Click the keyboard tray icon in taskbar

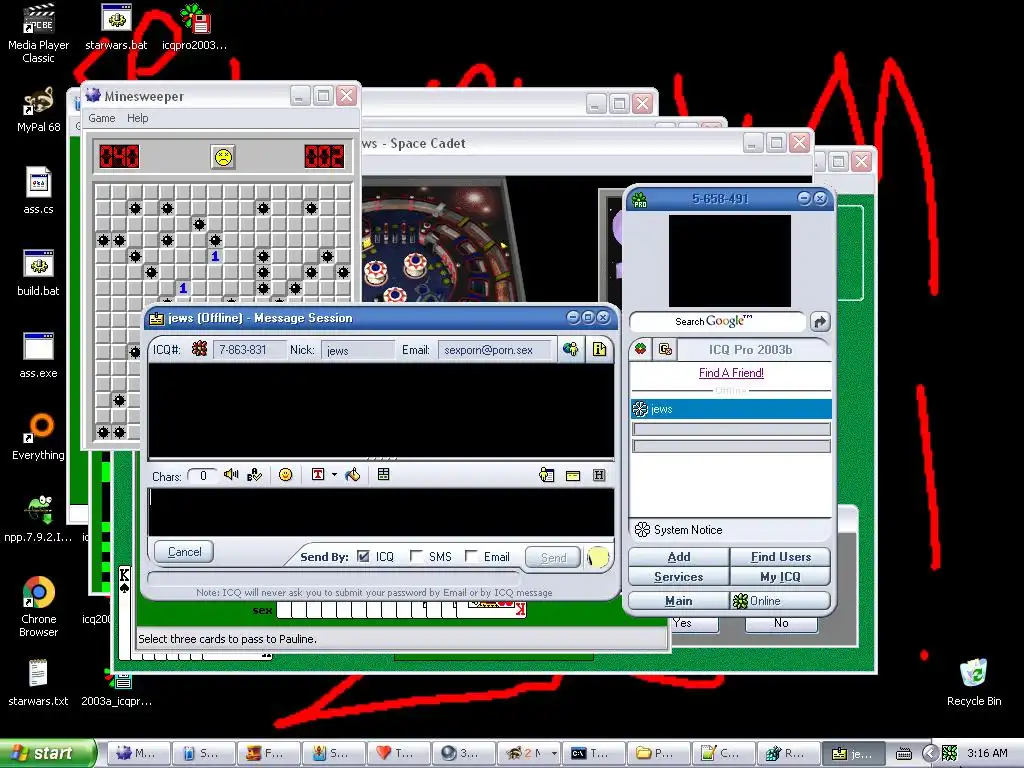[903, 754]
